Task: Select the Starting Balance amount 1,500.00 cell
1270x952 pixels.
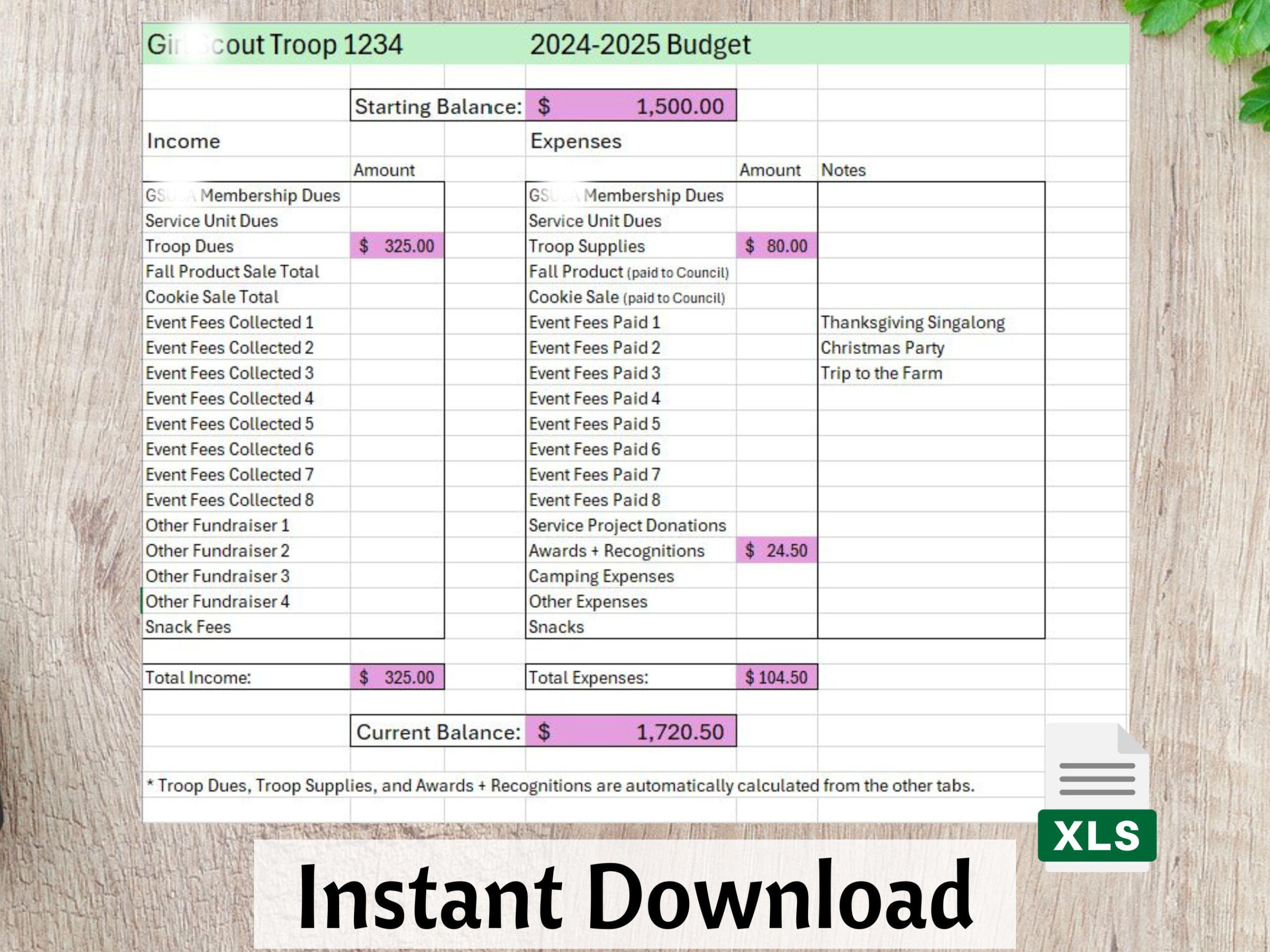Action: (631, 106)
